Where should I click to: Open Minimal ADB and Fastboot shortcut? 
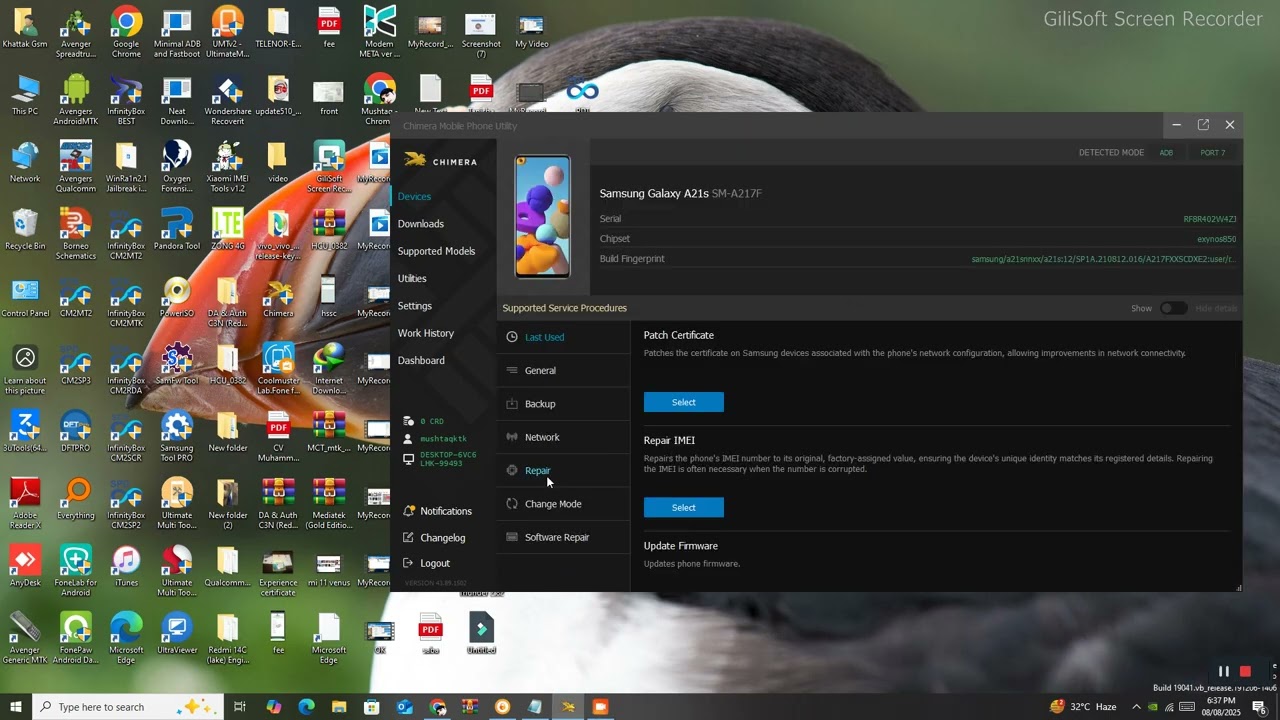177,32
